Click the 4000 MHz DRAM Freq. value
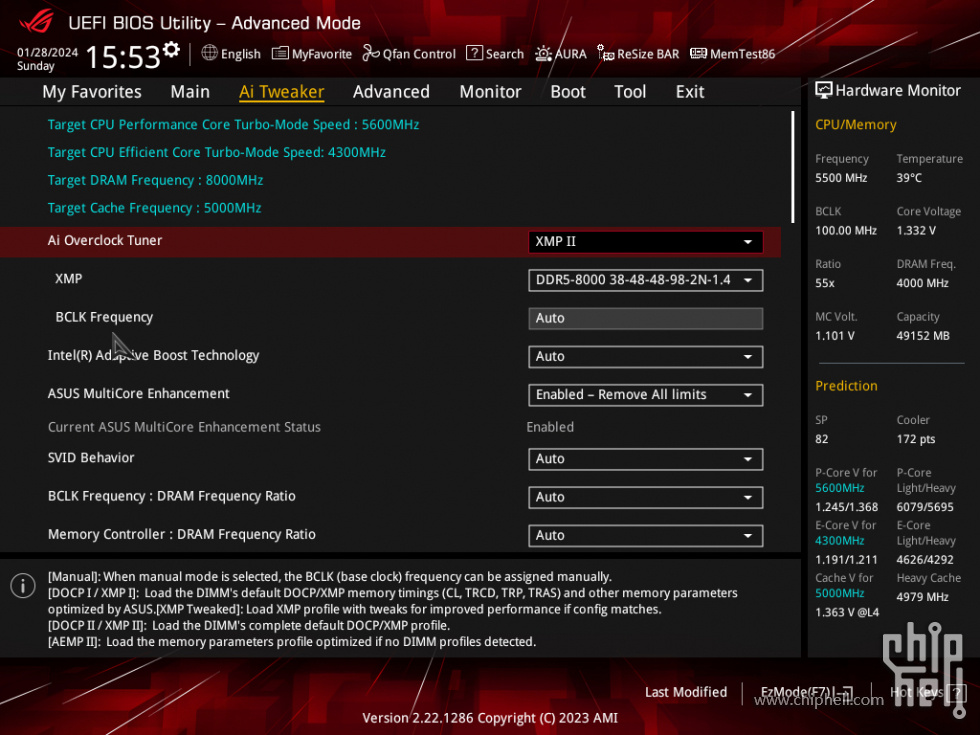This screenshot has width=980, height=735. (922, 283)
